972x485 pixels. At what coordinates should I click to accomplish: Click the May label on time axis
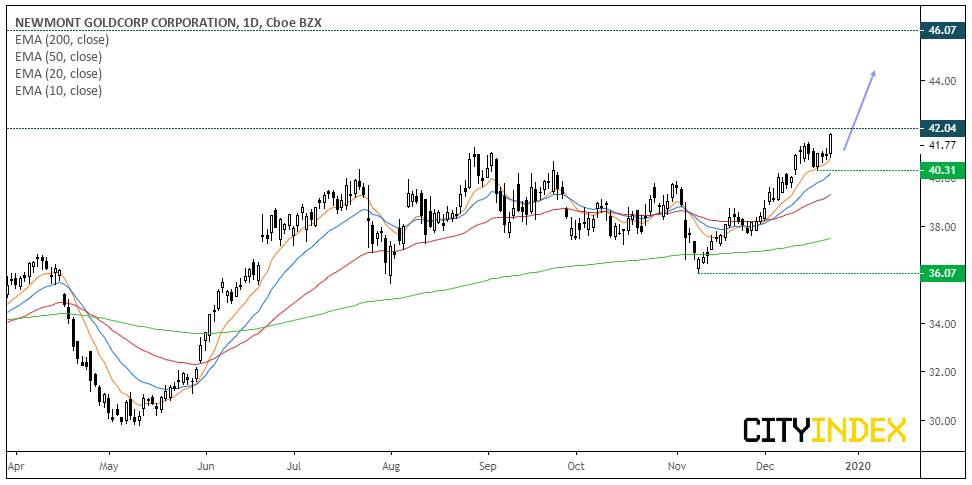click(x=108, y=465)
